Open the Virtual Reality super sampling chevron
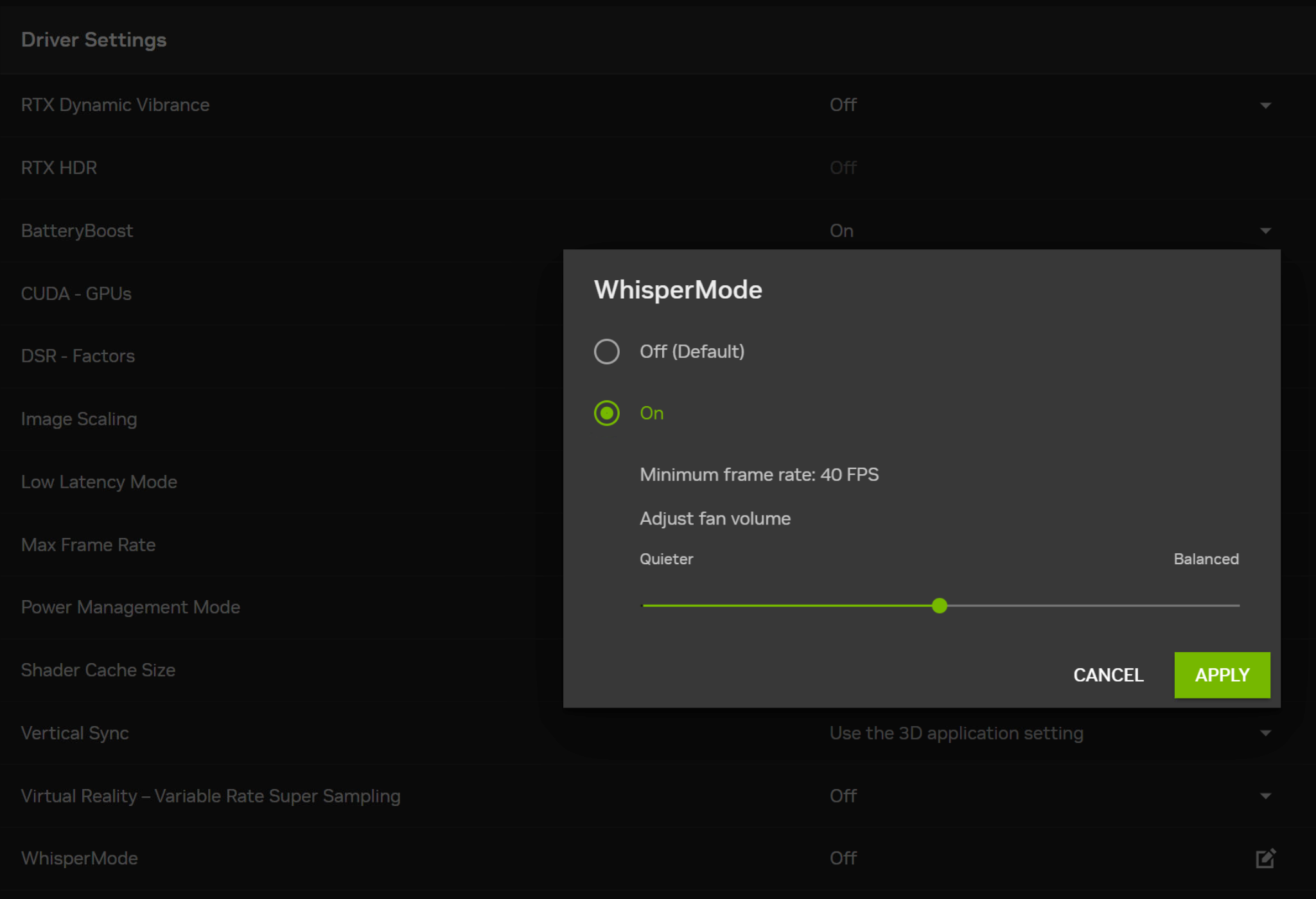This screenshot has height=899, width=1316. (1266, 796)
